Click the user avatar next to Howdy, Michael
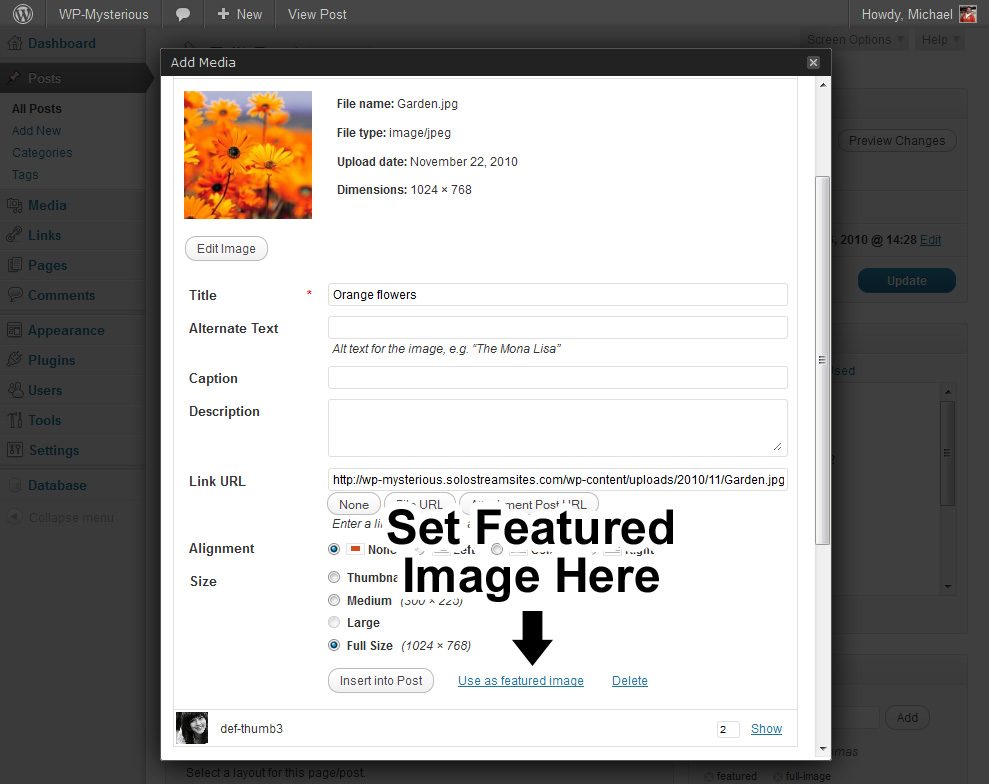Viewport: 989px width, 784px height. [968, 14]
